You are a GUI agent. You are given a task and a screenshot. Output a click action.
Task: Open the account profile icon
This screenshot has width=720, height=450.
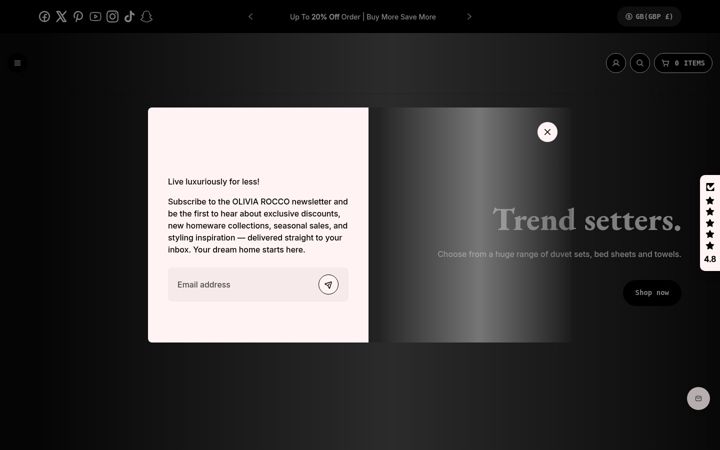tap(616, 63)
